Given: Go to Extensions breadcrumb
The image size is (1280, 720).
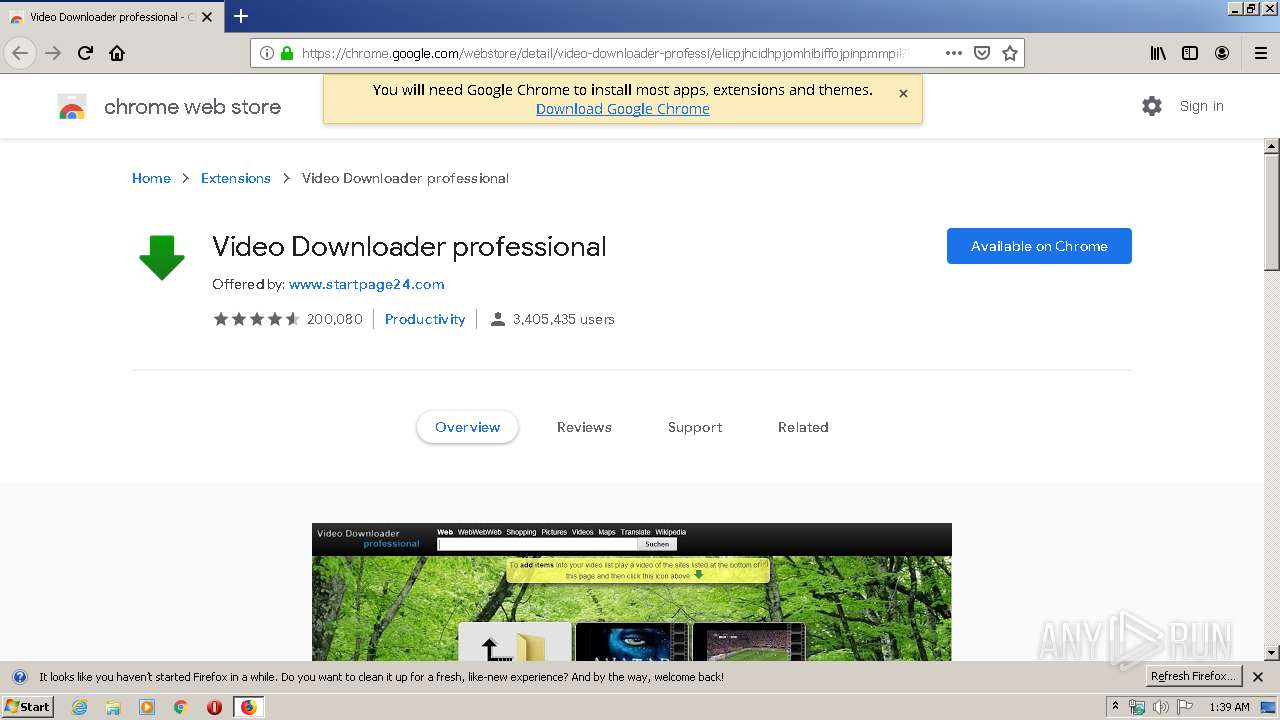Looking at the screenshot, I should tap(236, 178).
